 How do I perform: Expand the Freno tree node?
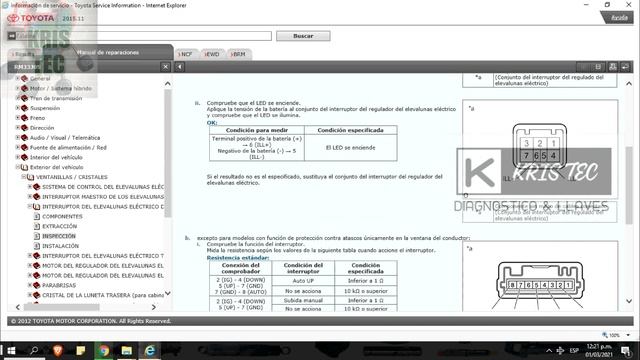pyautogui.click(x=18, y=118)
